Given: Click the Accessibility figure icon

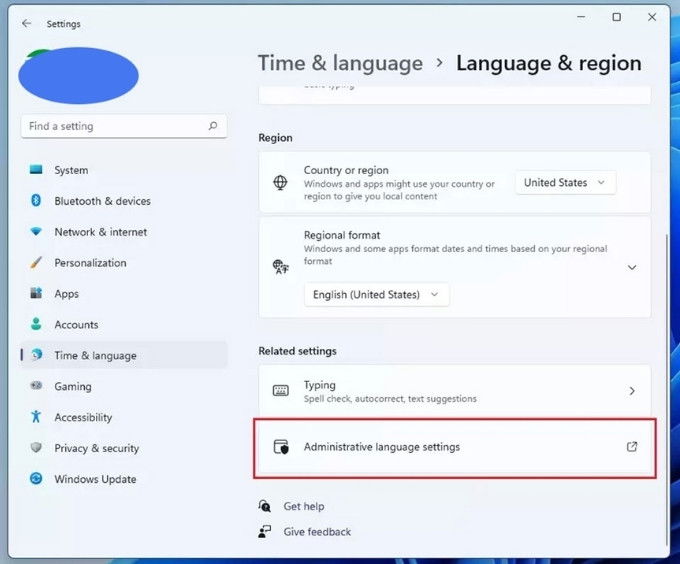Looking at the screenshot, I should pyautogui.click(x=36, y=417).
